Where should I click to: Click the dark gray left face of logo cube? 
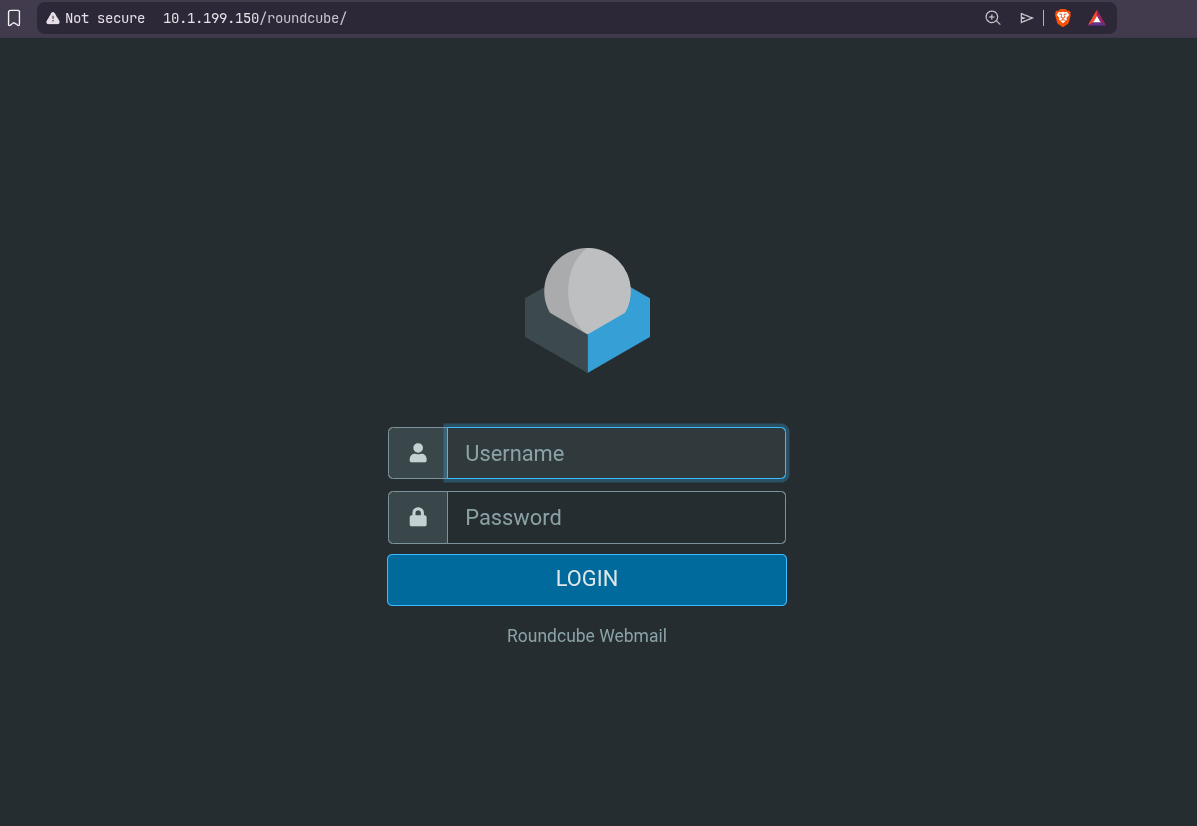point(552,338)
